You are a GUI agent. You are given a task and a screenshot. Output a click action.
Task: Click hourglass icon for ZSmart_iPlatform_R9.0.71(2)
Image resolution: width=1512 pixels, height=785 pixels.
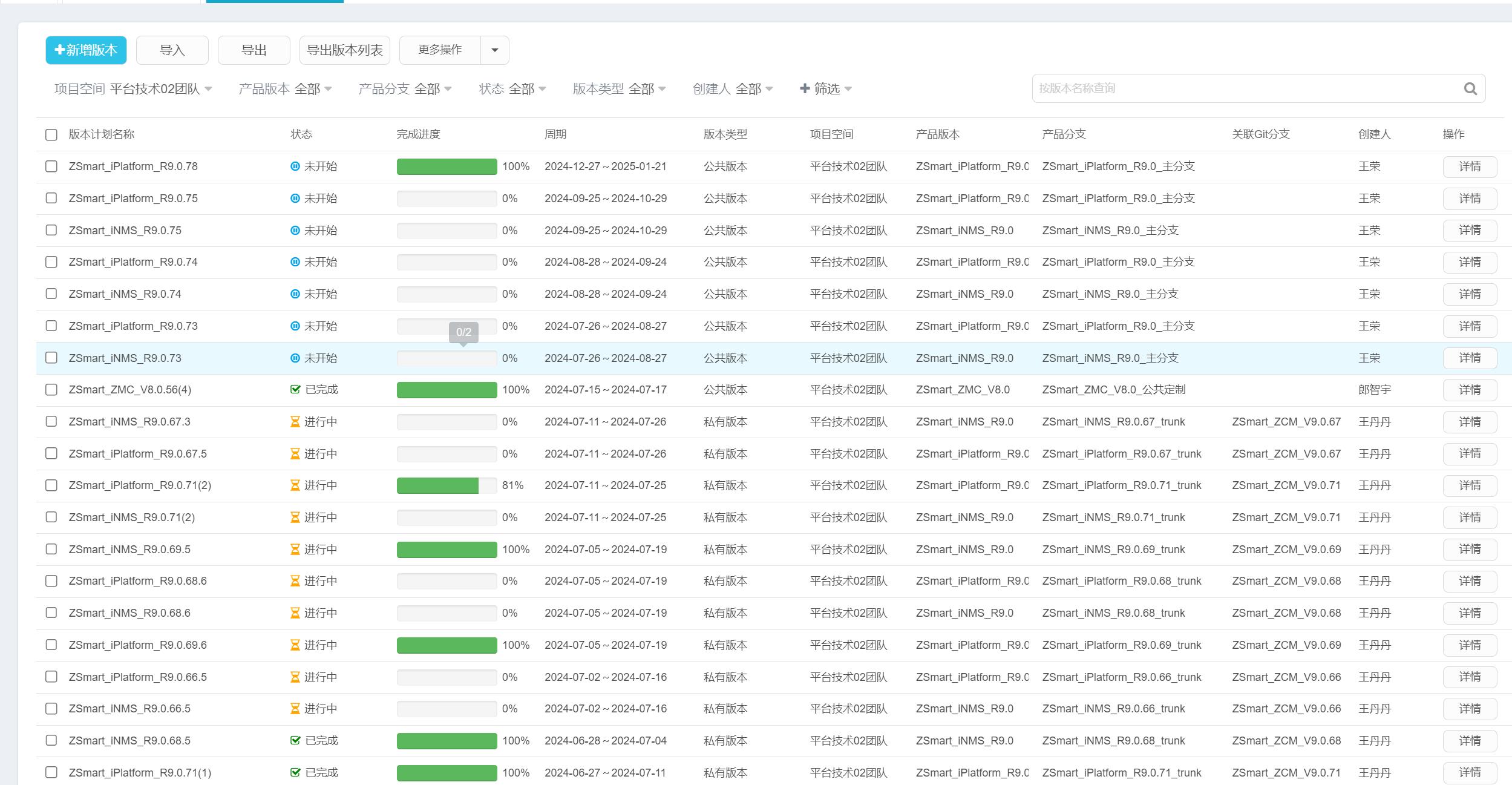[x=295, y=485]
